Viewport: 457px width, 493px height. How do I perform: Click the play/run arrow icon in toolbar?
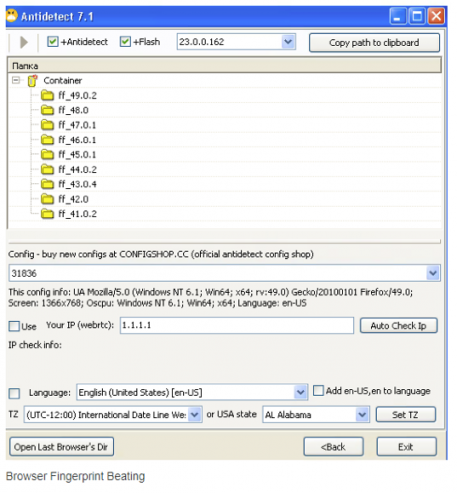(24, 42)
